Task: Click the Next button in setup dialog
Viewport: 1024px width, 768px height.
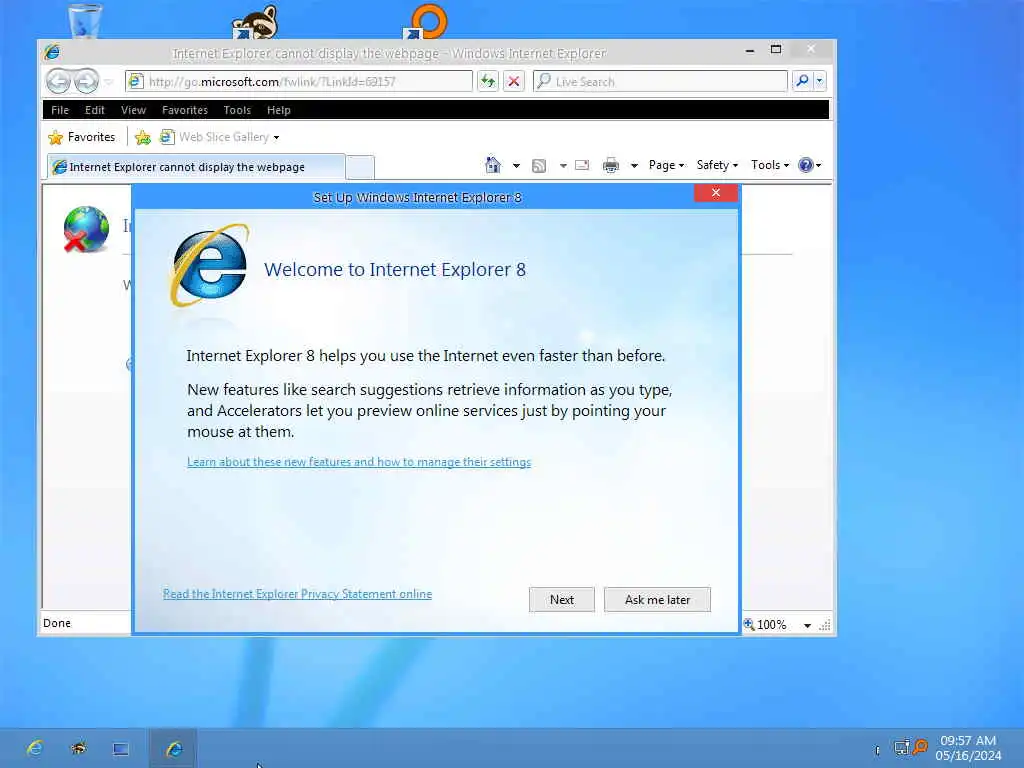Action: [x=562, y=600]
